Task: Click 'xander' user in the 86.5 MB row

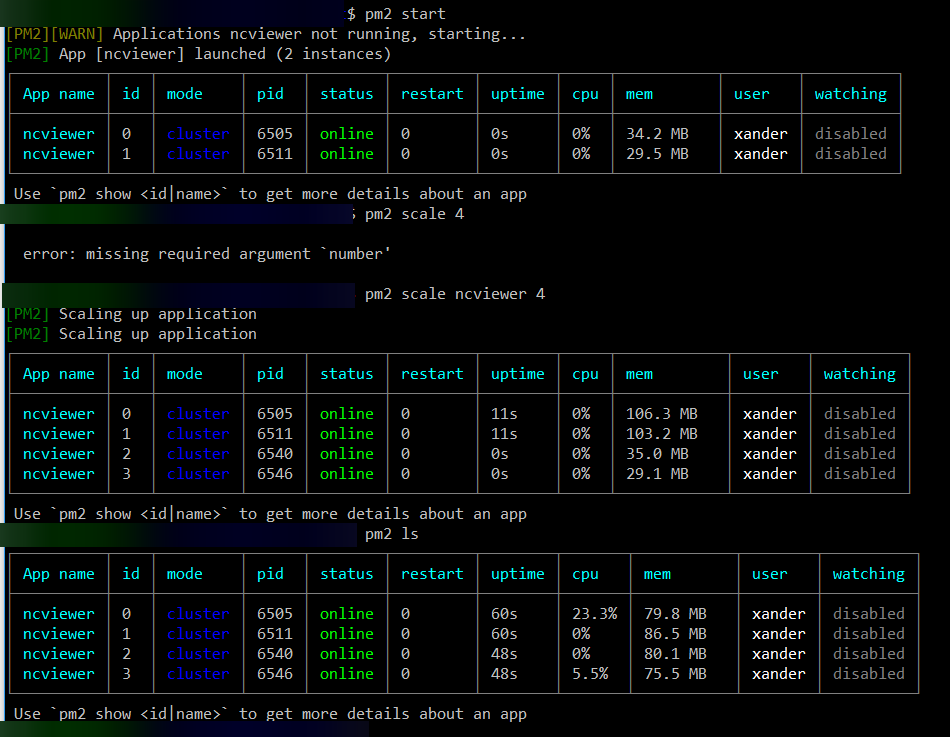Action: click(779, 634)
